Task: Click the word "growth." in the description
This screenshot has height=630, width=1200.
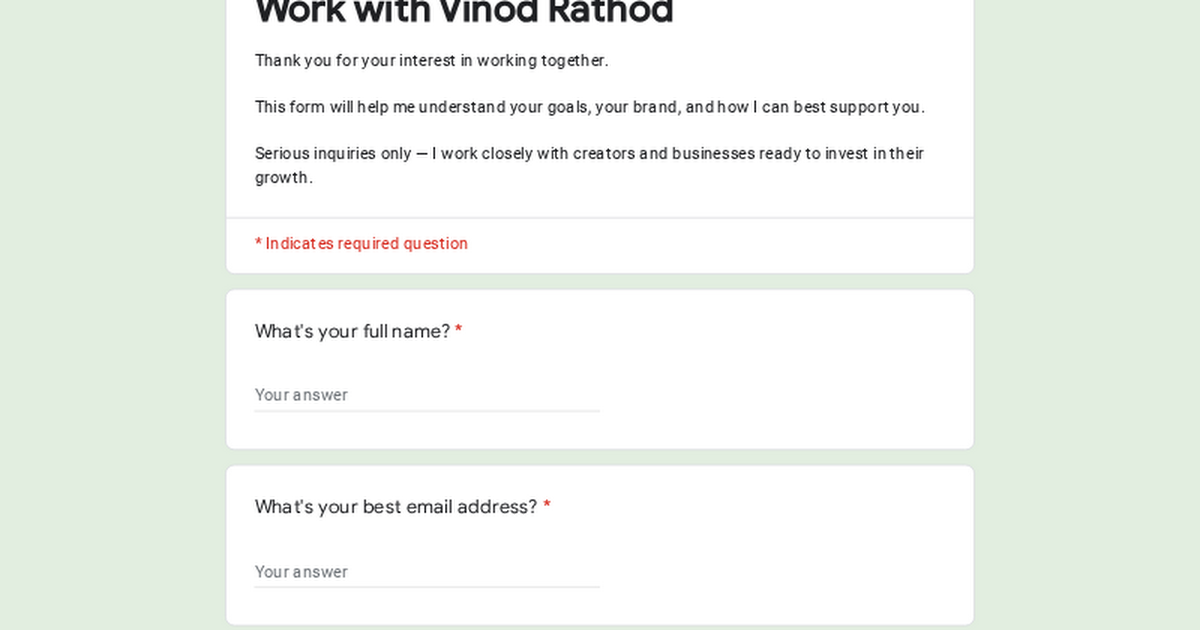Action: 284,178
